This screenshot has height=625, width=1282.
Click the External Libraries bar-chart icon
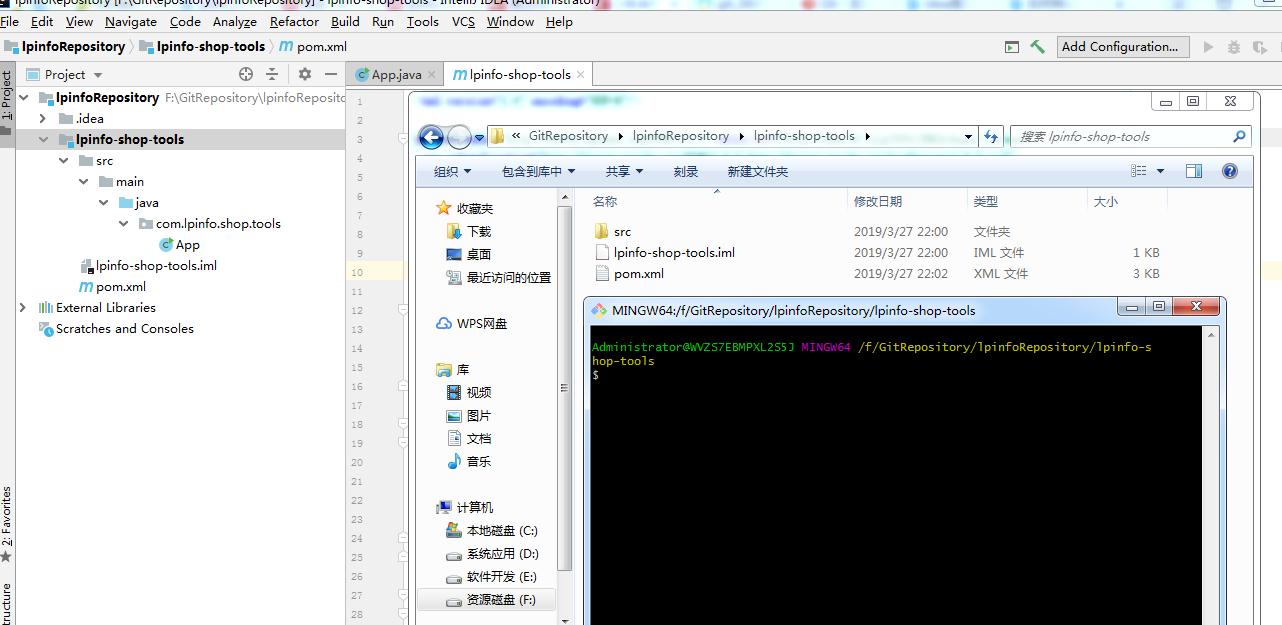click(x=45, y=307)
